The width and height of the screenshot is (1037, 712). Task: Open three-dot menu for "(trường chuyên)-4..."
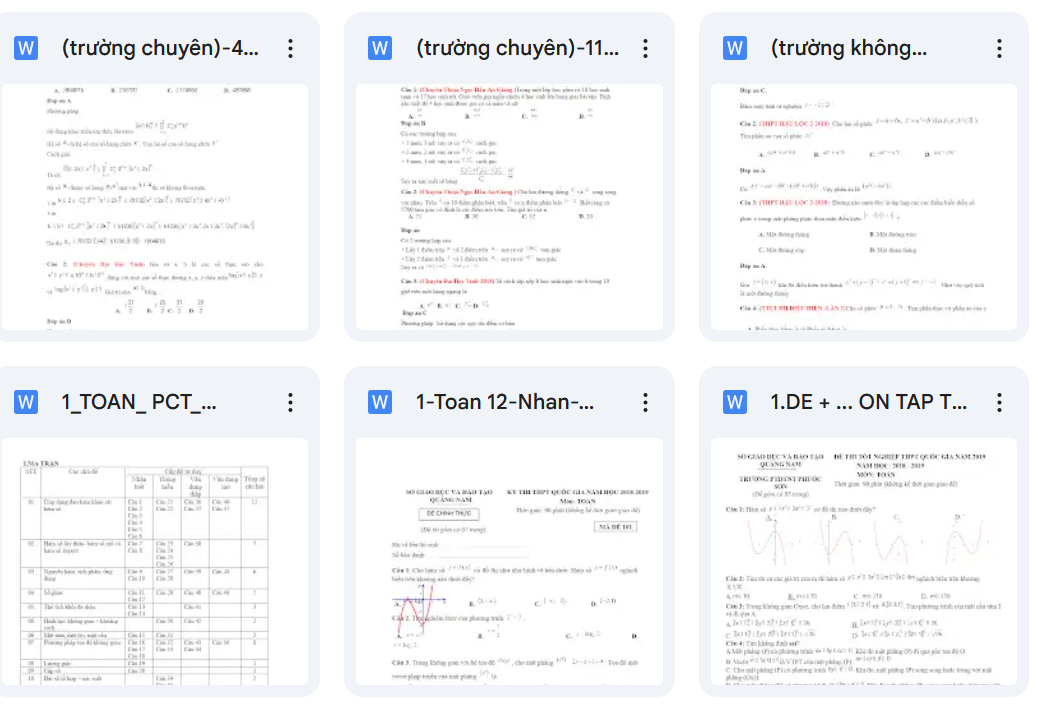[290, 48]
